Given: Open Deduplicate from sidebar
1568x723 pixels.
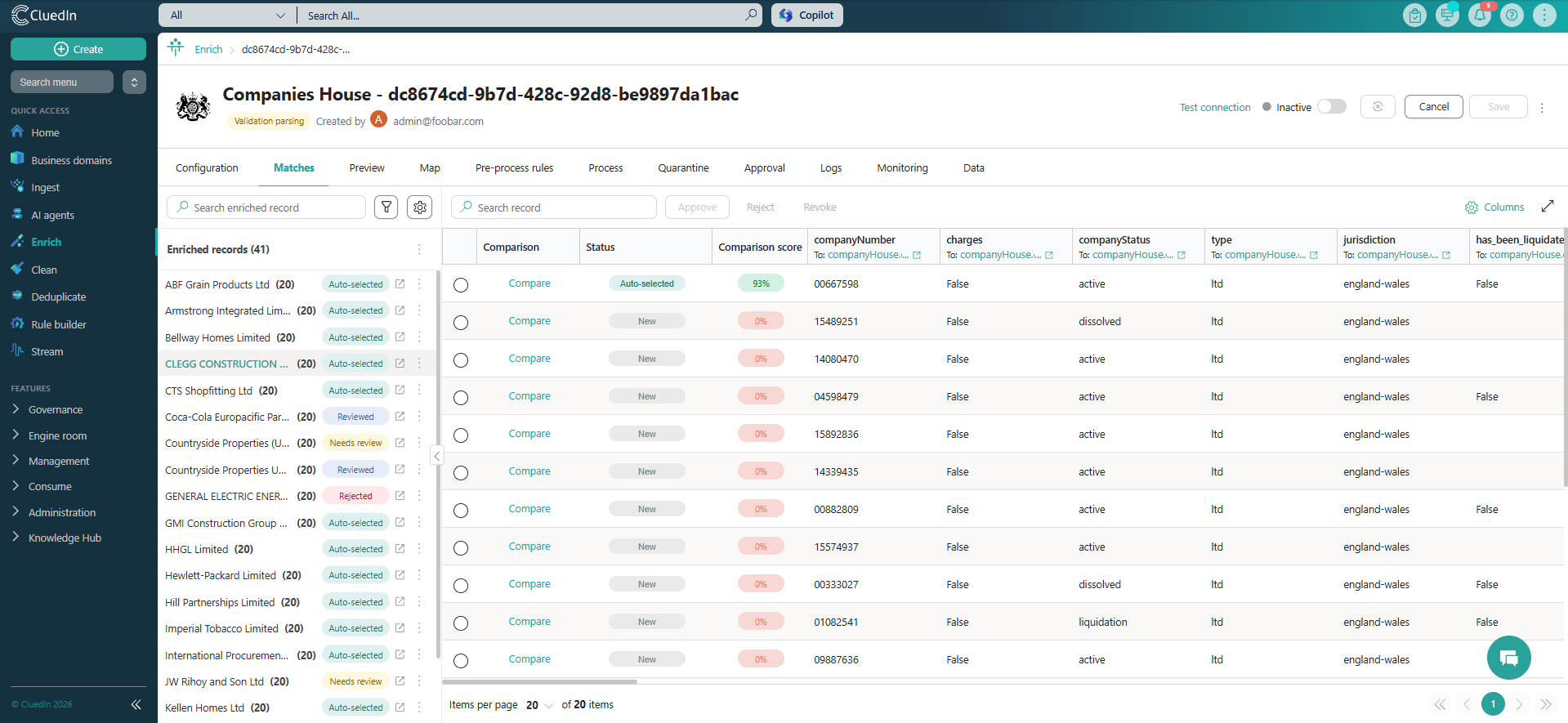Looking at the screenshot, I should pyautogui.click(x=58, y=297).
